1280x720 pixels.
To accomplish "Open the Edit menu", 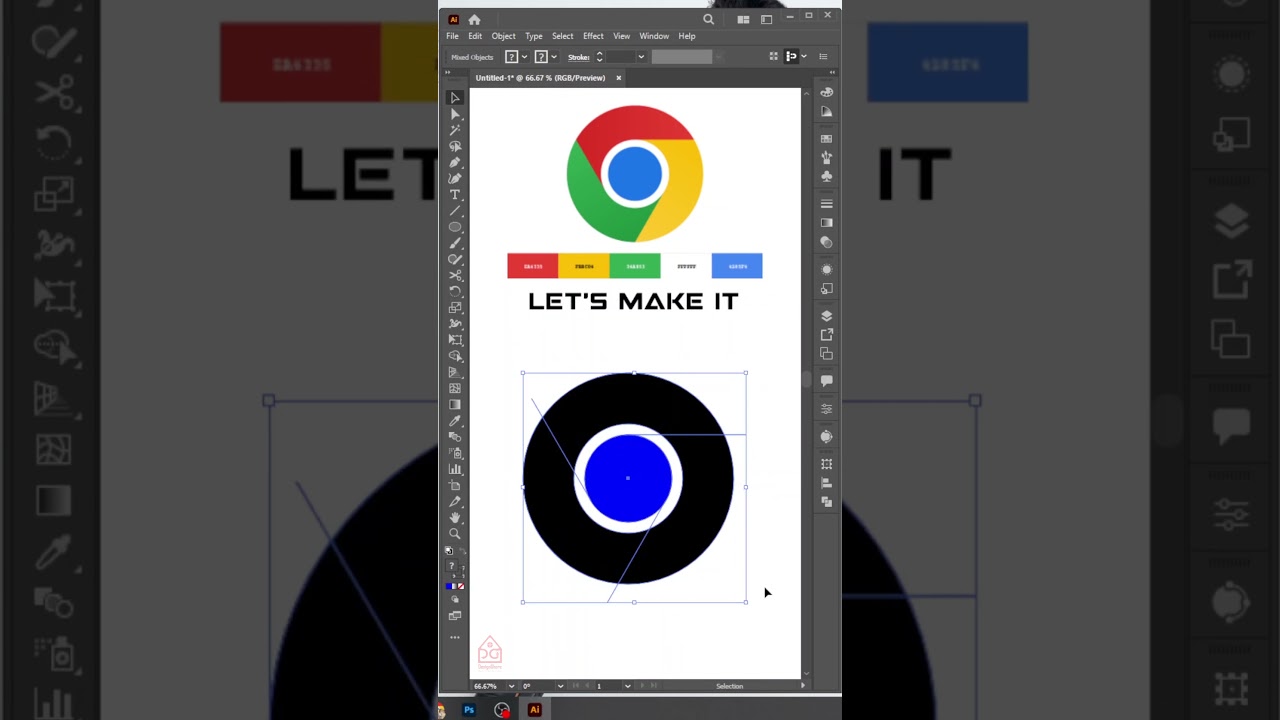I will pyautogui.click(x=475, y=36).
